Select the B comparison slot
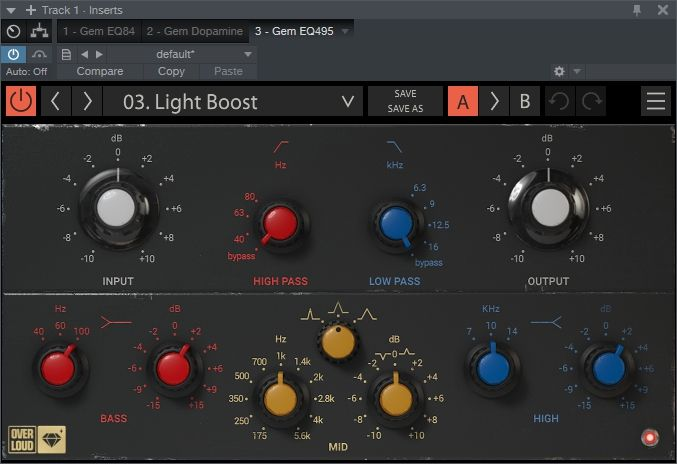This screenshot has height=464, width=677. click(x=525, y=101)
